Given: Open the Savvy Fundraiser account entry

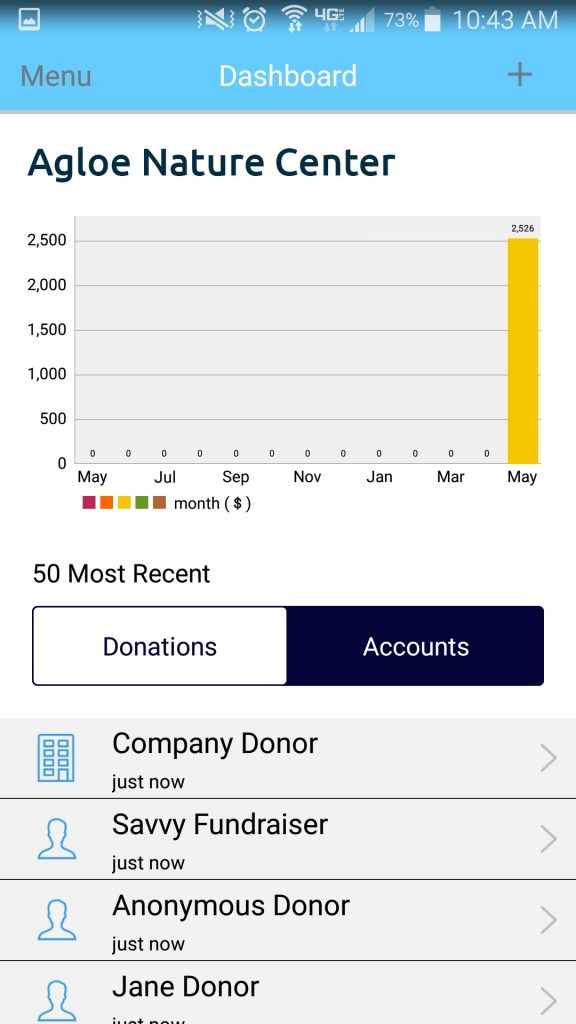Looking at the screenshot, I should click(x=288, y=839).
